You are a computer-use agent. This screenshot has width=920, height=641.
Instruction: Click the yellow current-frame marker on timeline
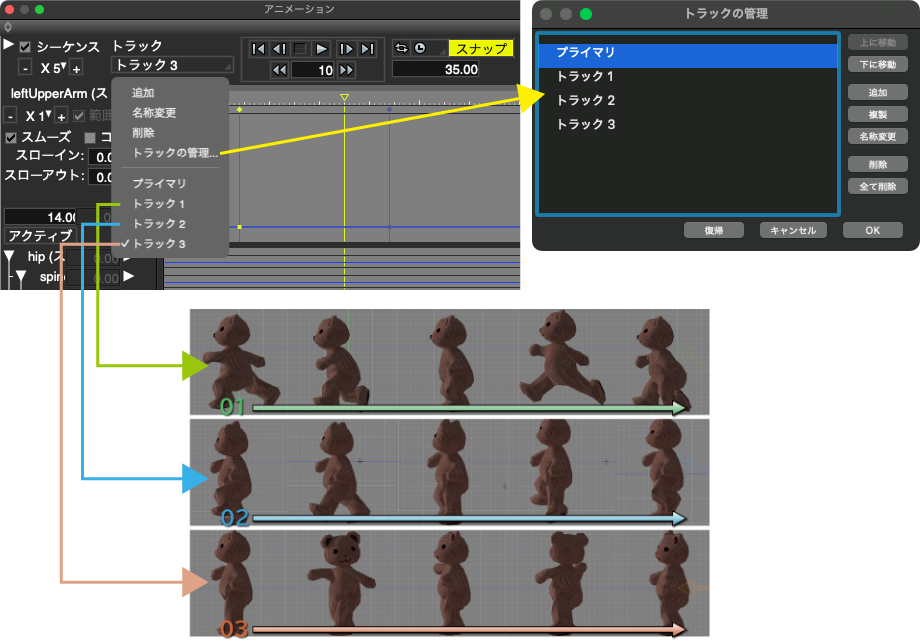click(x=344, y=97)
